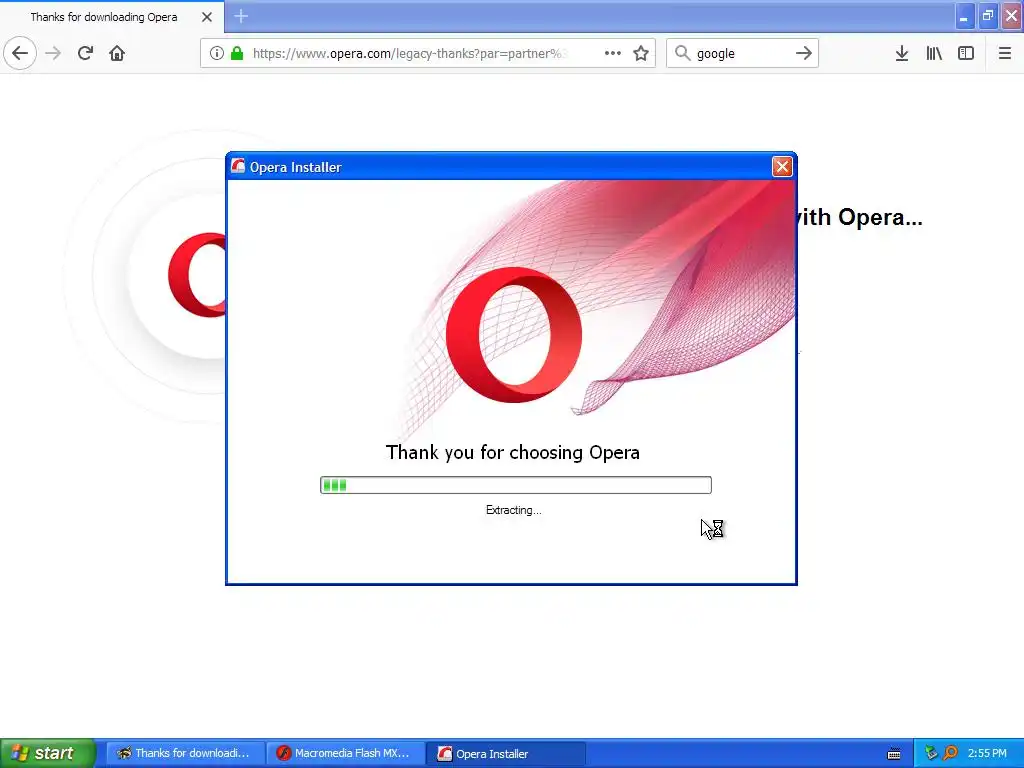Go back using the browser back arrow
The image size is (1024, 768).
[x=20, y=53]
